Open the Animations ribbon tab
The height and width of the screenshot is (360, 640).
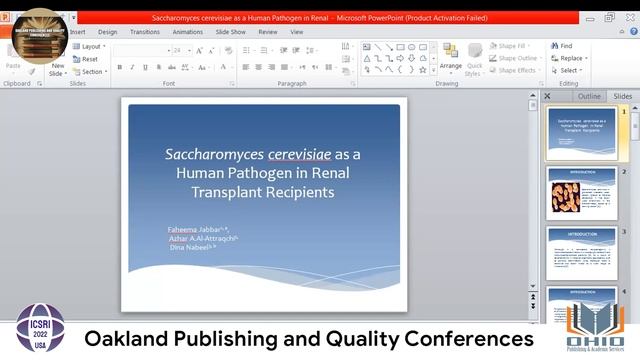(x=188, y=32)
